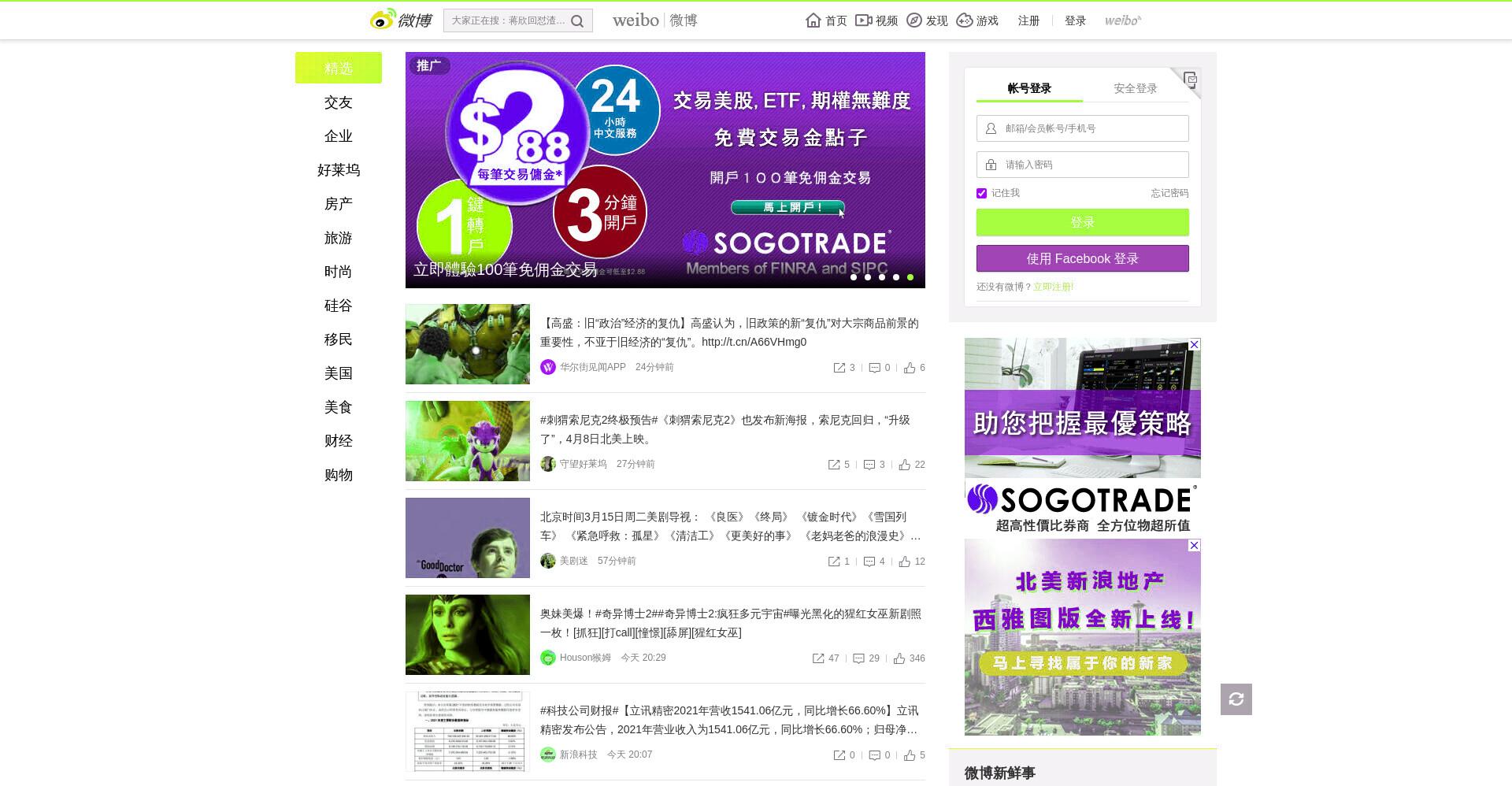Open the 游戏 gamepad icon link
1512x786 pixels.
pos(965,20)
